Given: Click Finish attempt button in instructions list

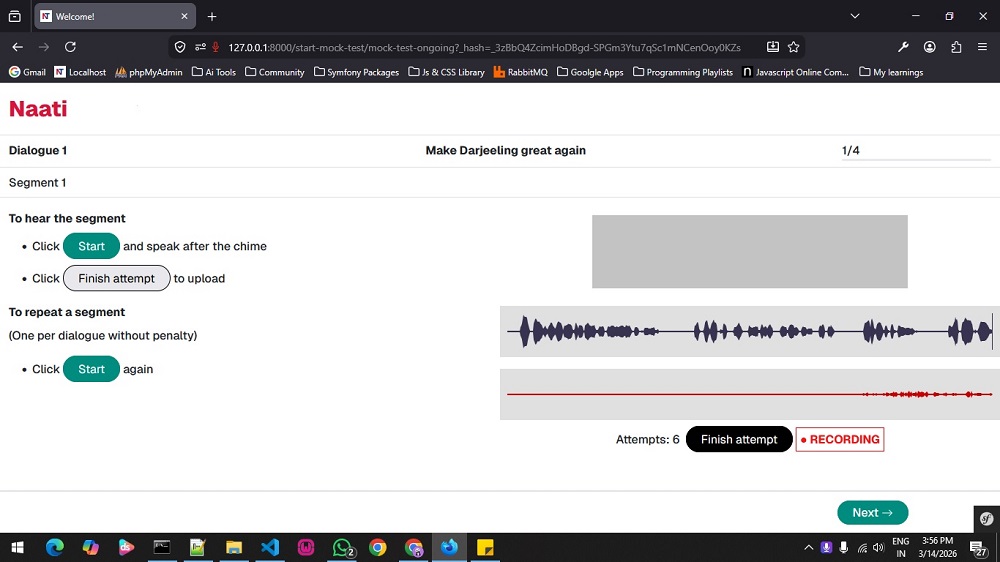Looking at the screenshot, I should pyautogui.click(x=117, y=278).
